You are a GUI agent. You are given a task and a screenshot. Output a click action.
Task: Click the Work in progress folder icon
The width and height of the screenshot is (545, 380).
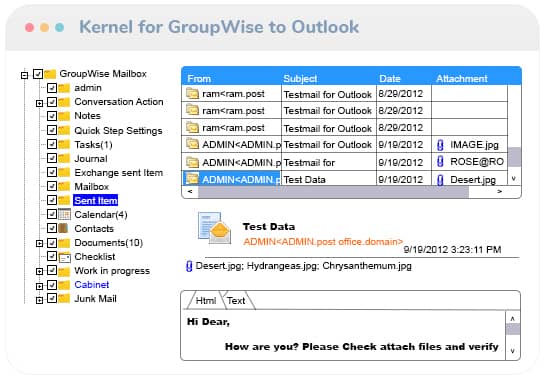point(64,271)
